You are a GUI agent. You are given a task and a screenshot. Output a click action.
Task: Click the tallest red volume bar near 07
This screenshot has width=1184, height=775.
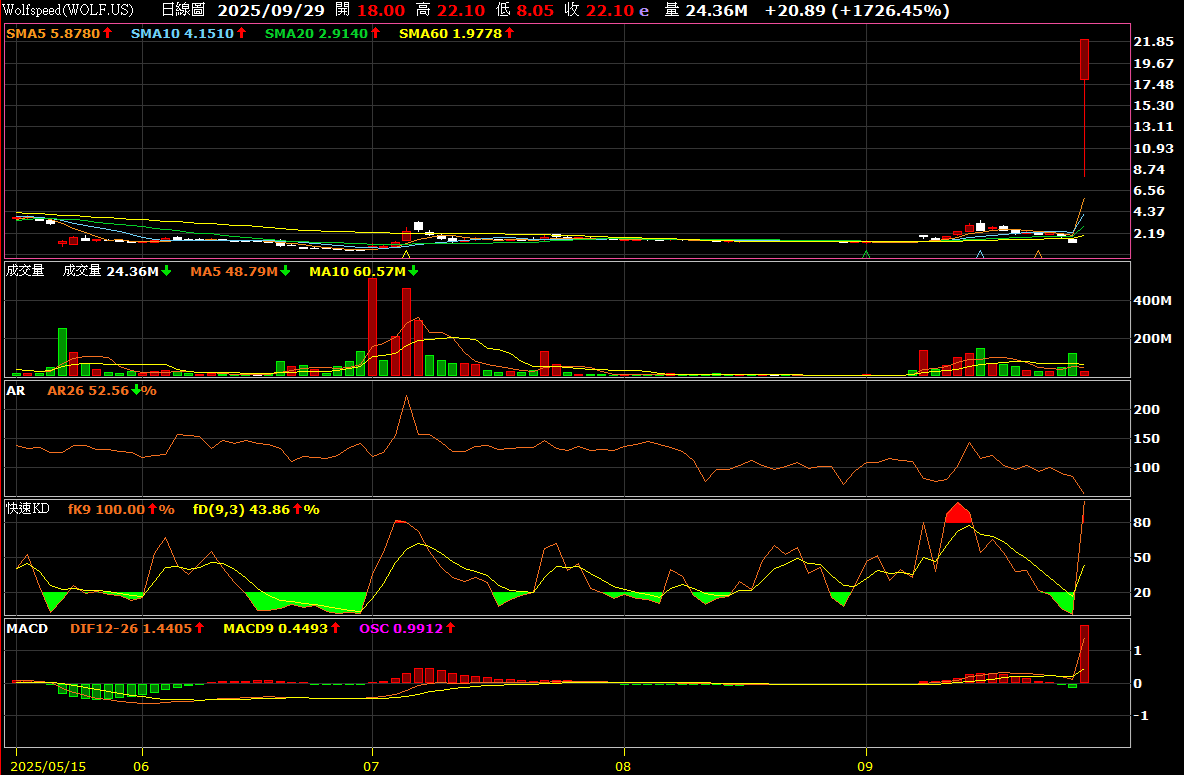pyautogui.click(x=372, y=327)
